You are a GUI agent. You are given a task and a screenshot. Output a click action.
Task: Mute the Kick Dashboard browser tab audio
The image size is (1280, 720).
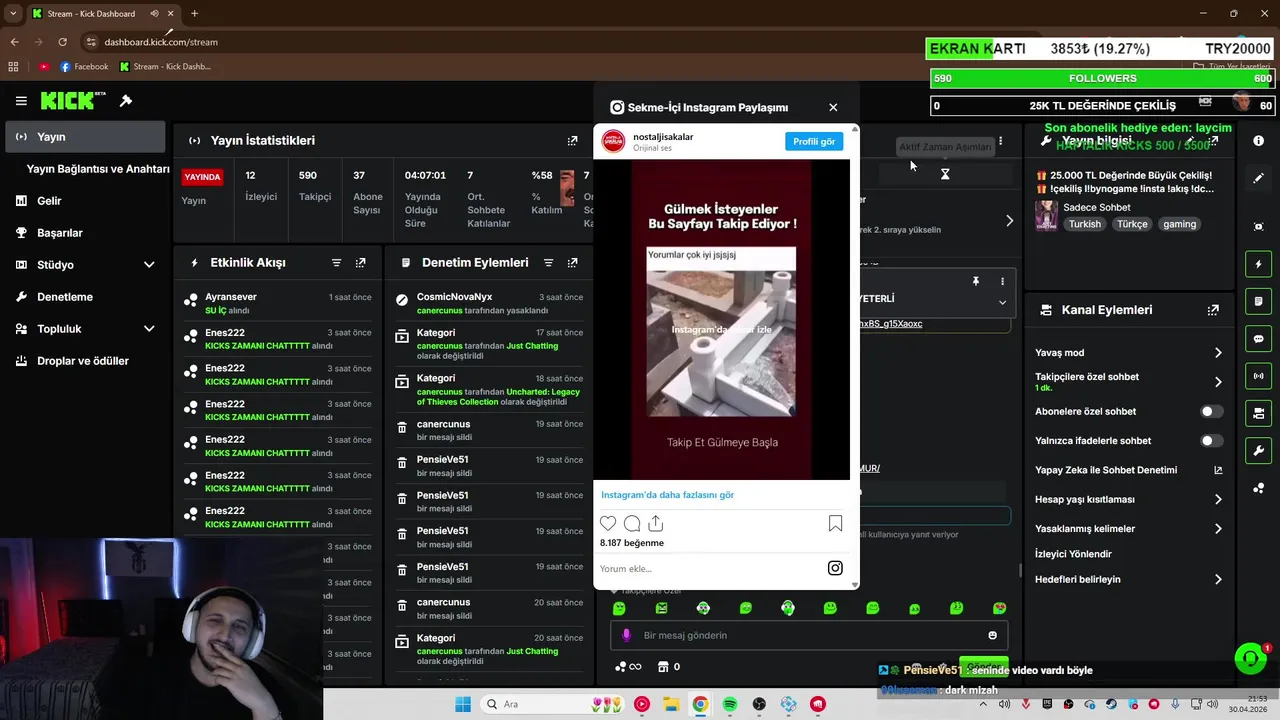coord(155,14)
